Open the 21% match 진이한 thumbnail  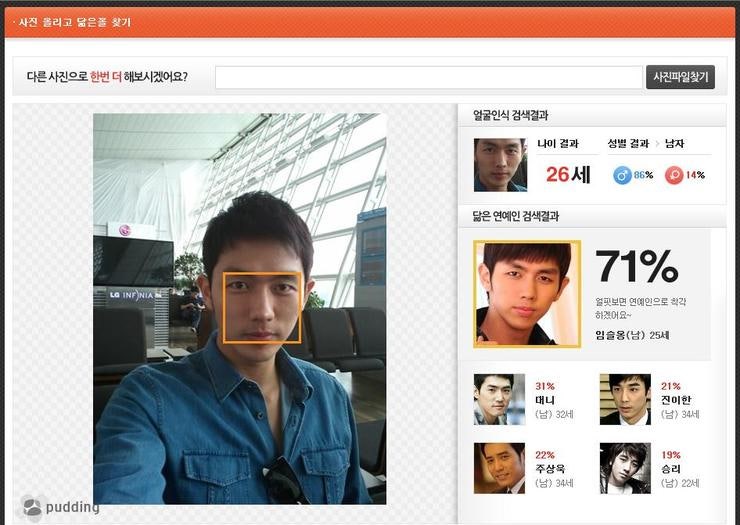[x=625, y=400]
